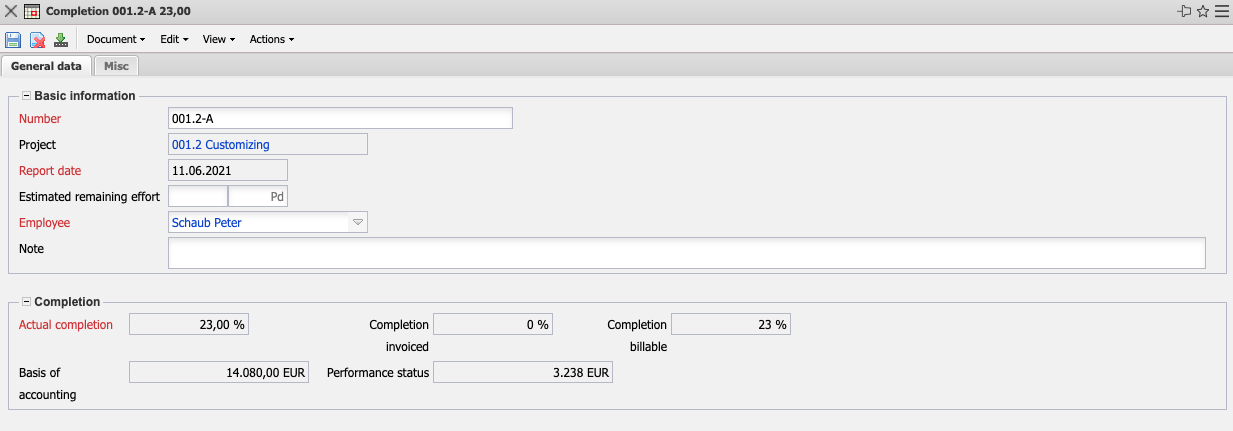1233x431 pixels.
Task: Collapse the Completion section
Action: (x=26, y=301)
